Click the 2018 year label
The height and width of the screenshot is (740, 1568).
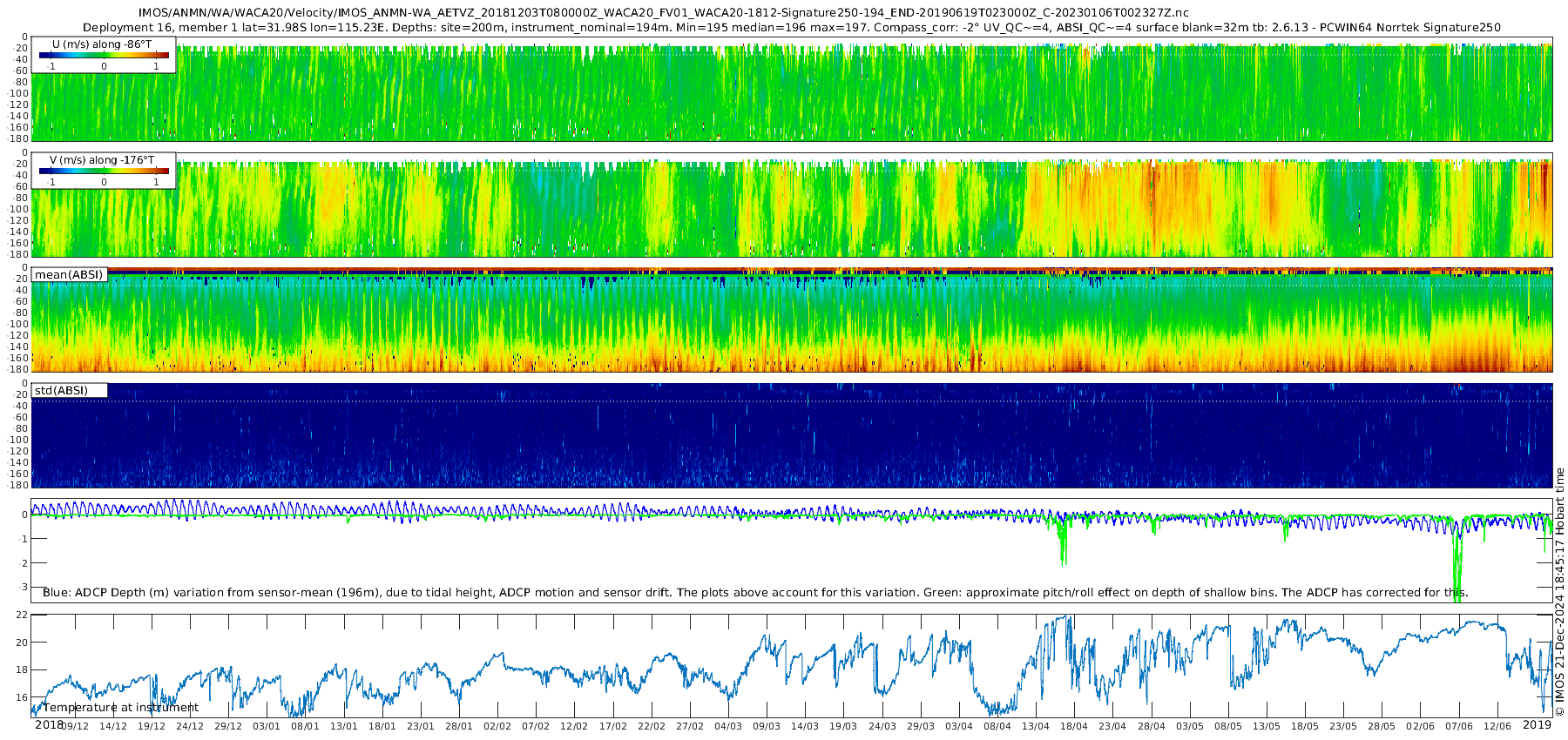tap(49, 725)
